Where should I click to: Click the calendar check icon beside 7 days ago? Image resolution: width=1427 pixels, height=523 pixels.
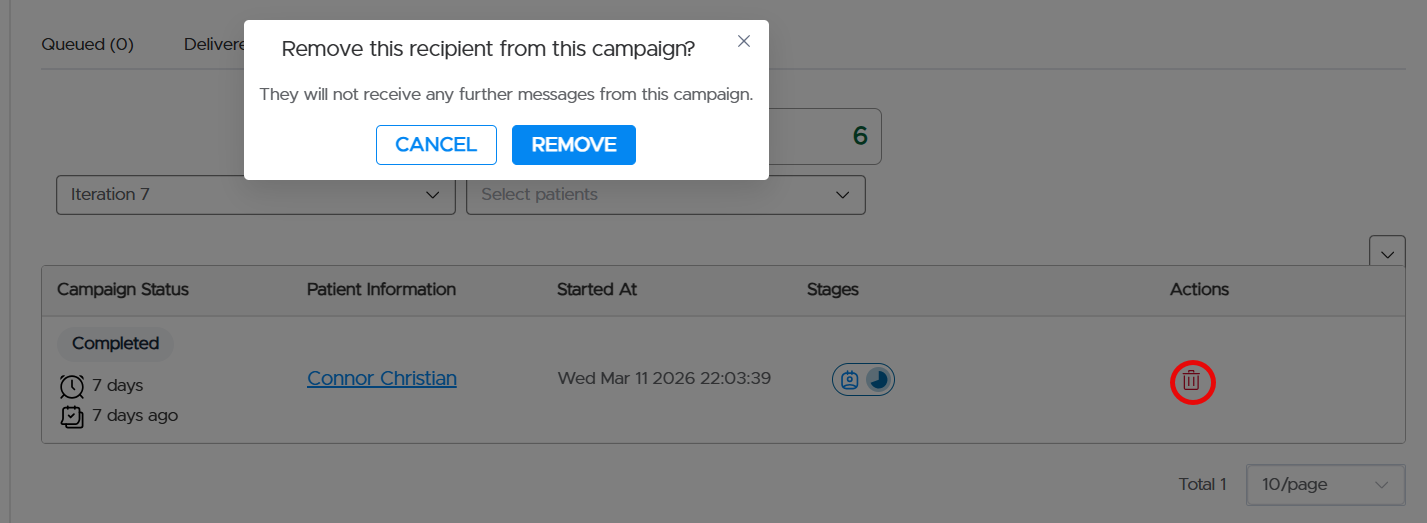(x=72, y=416)
